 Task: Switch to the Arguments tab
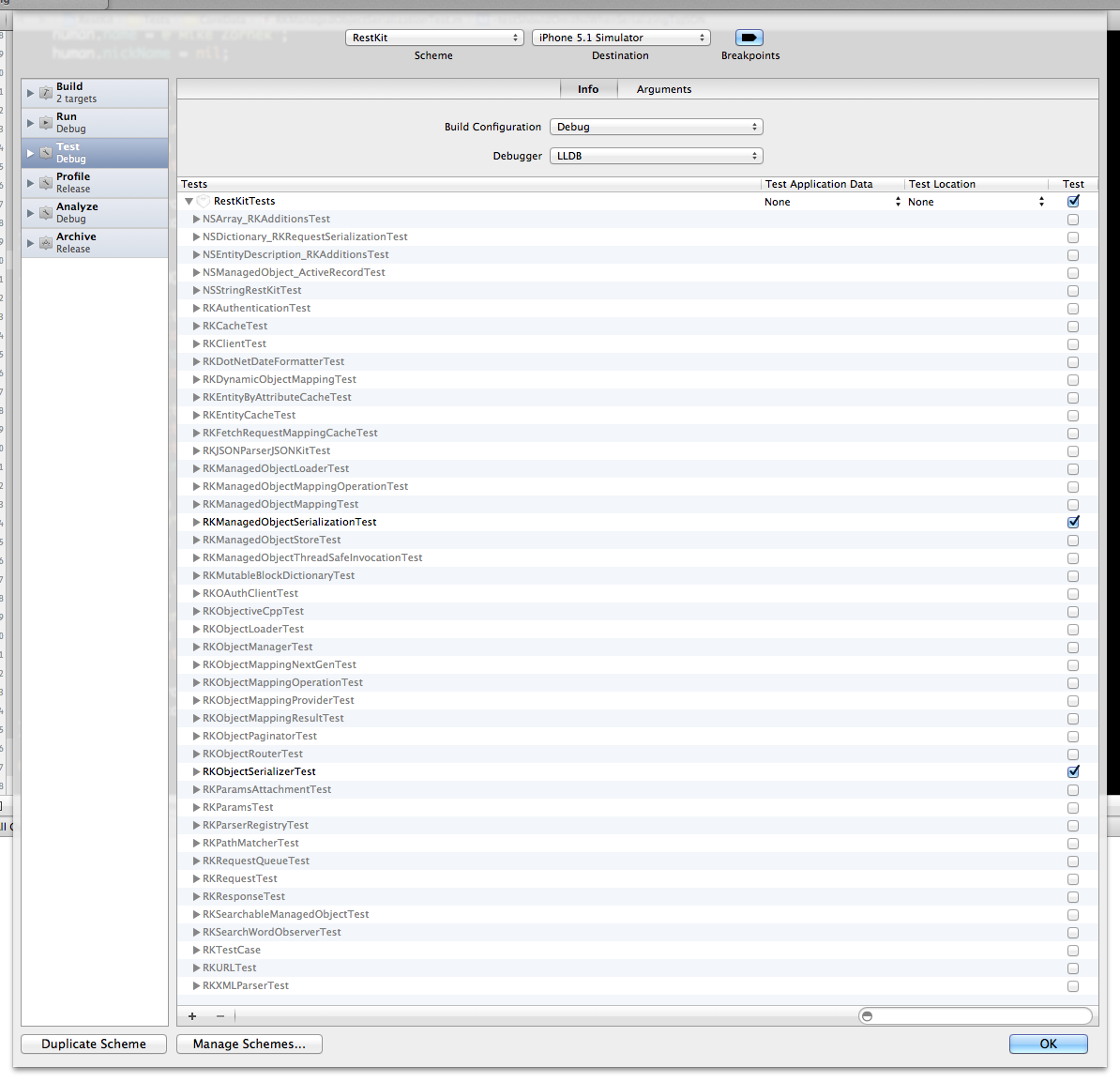(x=663, y=89)
